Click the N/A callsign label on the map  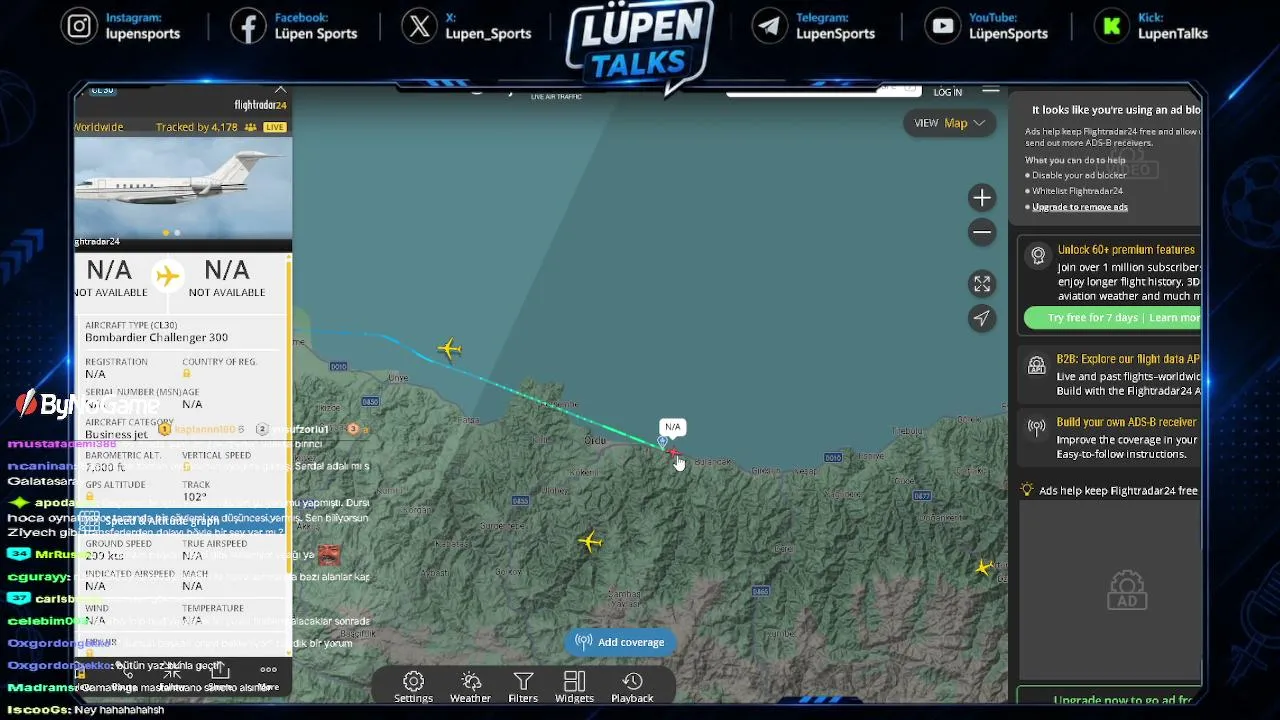673,428
